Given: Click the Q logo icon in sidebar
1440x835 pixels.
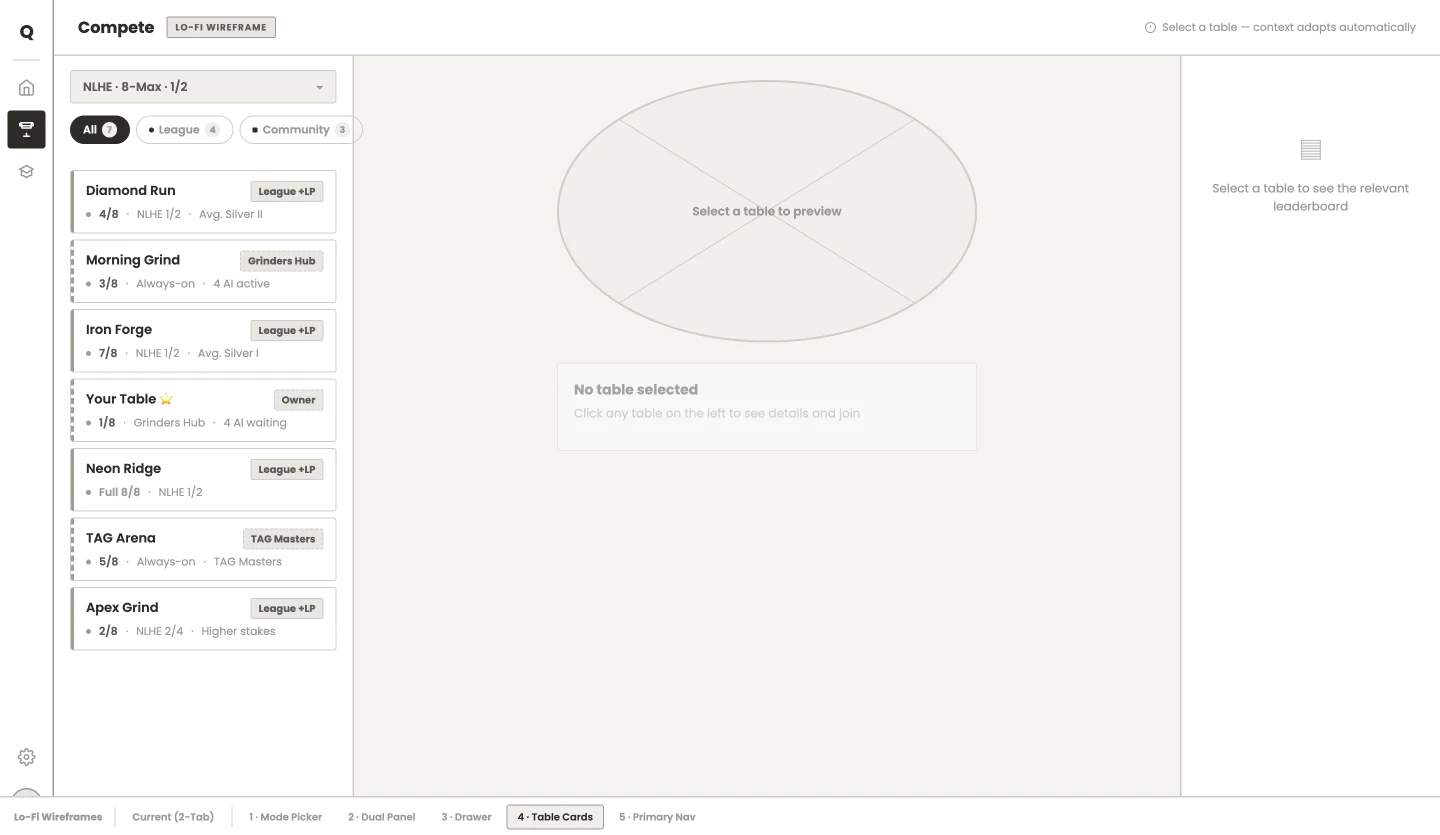Looking at the screenshot, I should (x=26, y=32).
